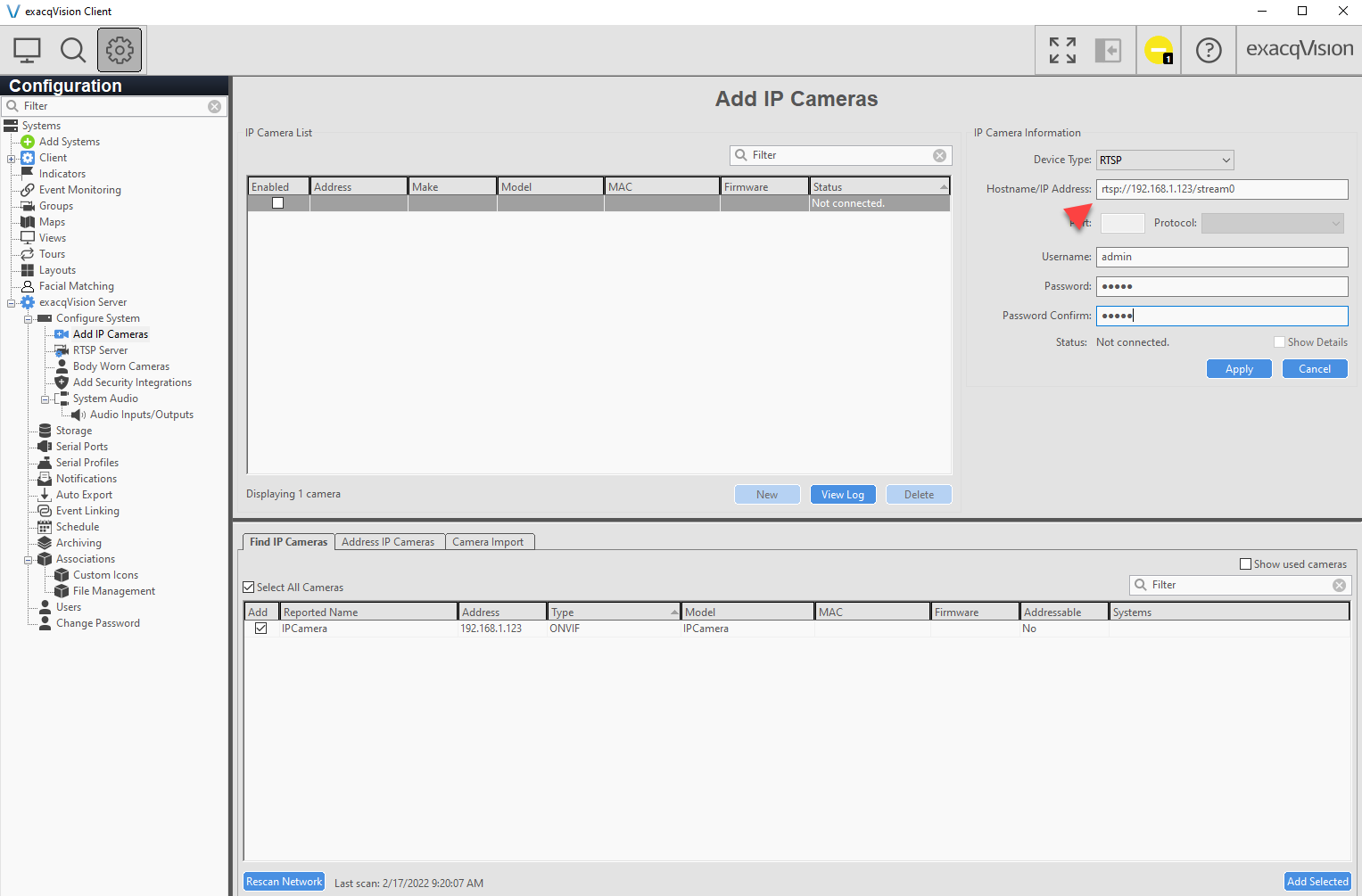Open Client settings tree node
The image size is (1362, 896).
point(53,158)
